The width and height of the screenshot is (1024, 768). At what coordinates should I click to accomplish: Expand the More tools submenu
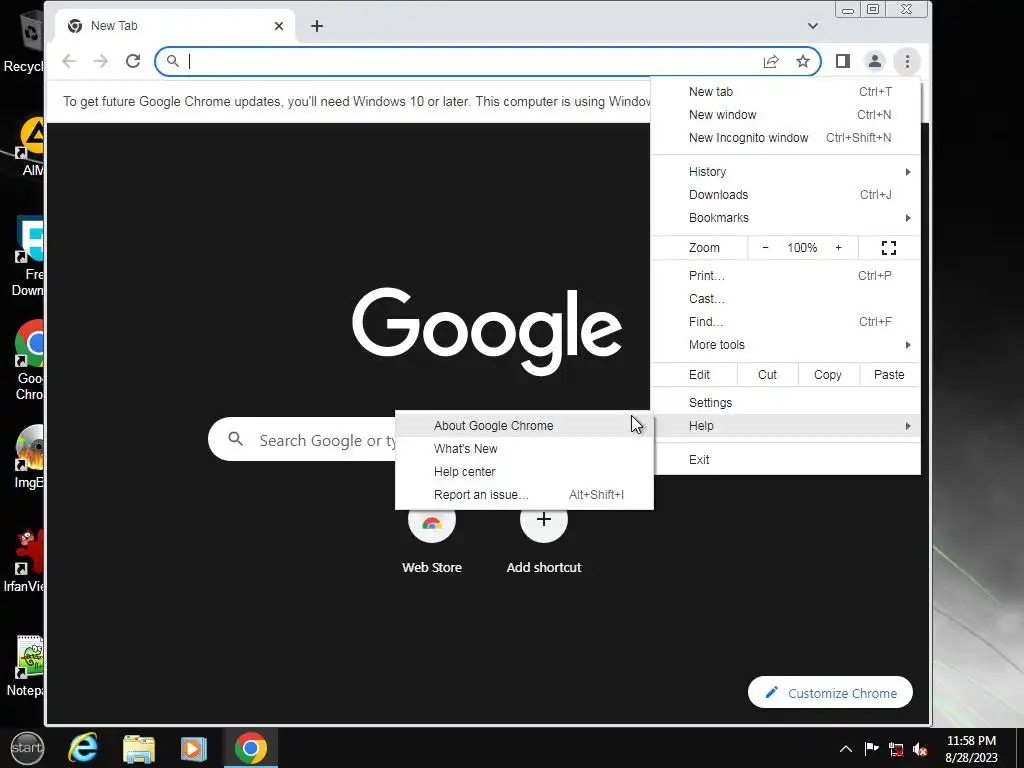tap(786, 345)
